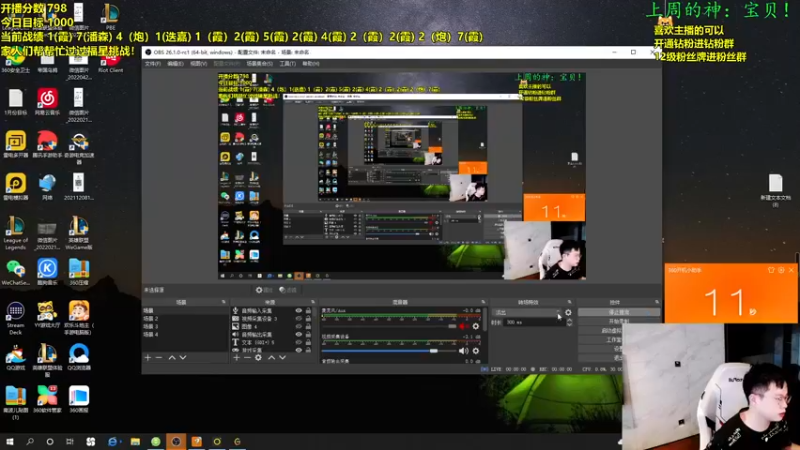Remove the selected scene with the minus icon
This screenshot has height=450, width=800.
159,358
